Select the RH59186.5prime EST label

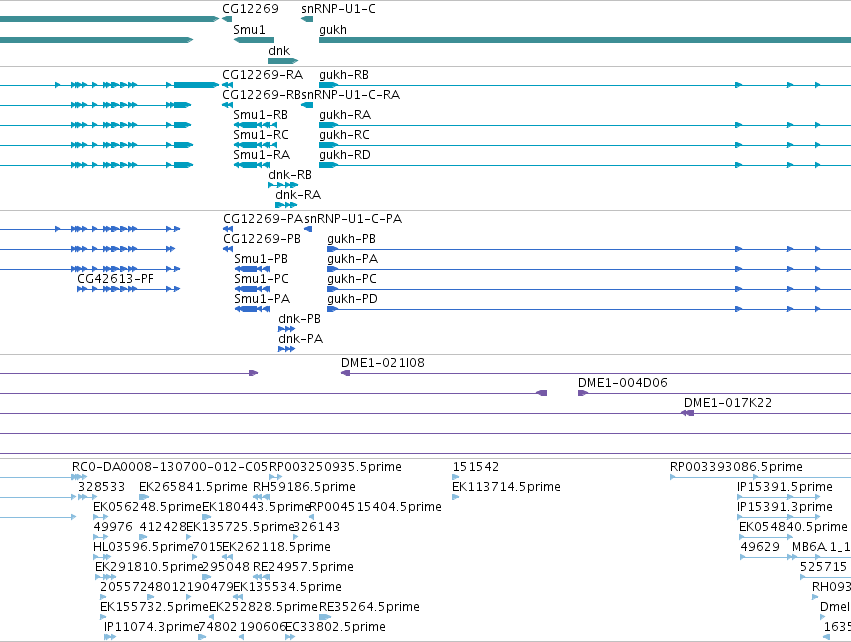[304, 487]
